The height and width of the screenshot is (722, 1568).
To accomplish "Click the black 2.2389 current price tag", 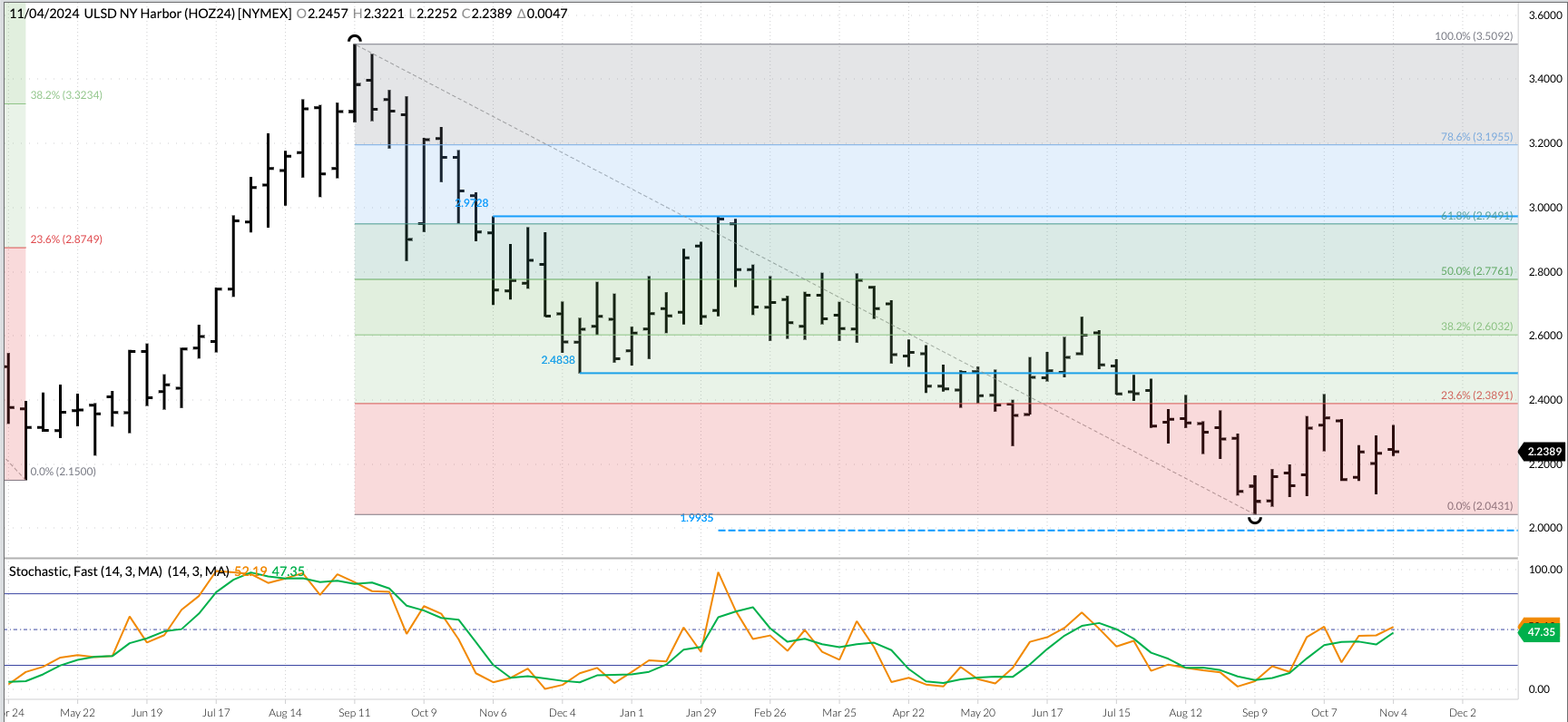I will 1543,452.
